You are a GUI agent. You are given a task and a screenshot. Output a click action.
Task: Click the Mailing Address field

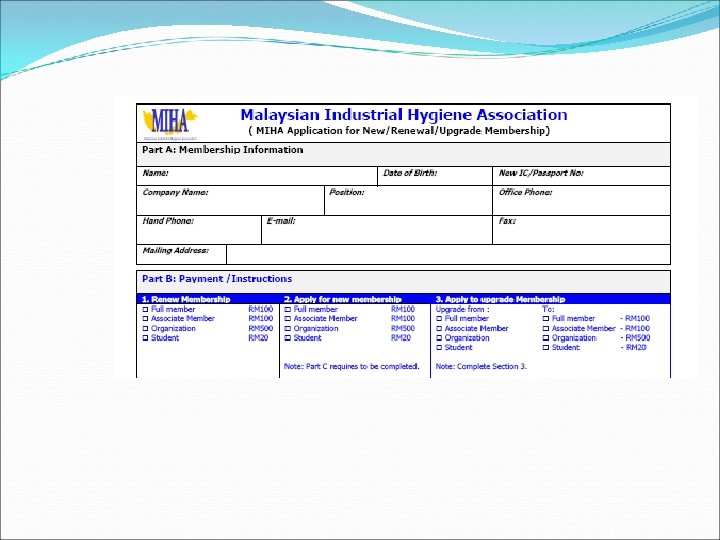pyautogui.click(x=448, y=254)
